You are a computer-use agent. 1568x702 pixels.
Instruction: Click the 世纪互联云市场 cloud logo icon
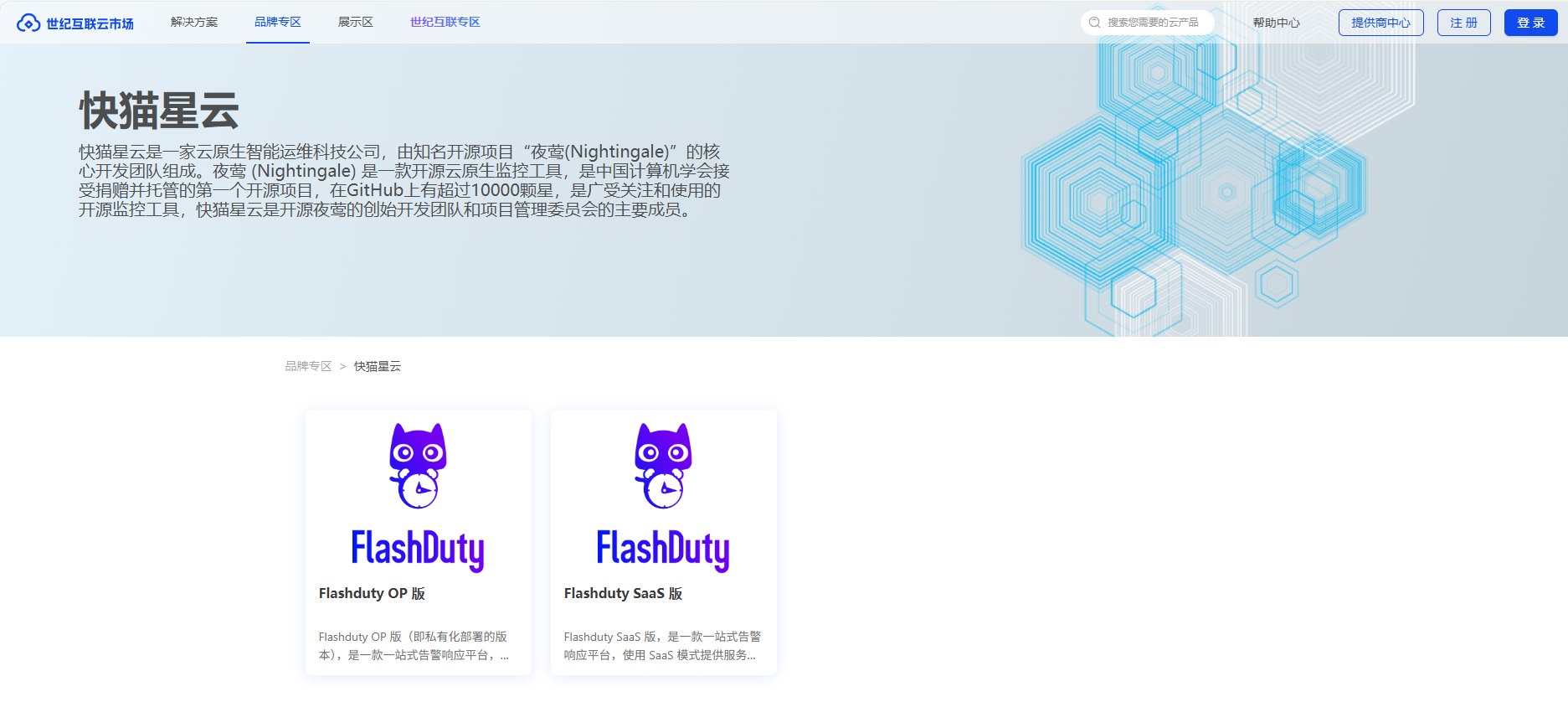(28, 23)
